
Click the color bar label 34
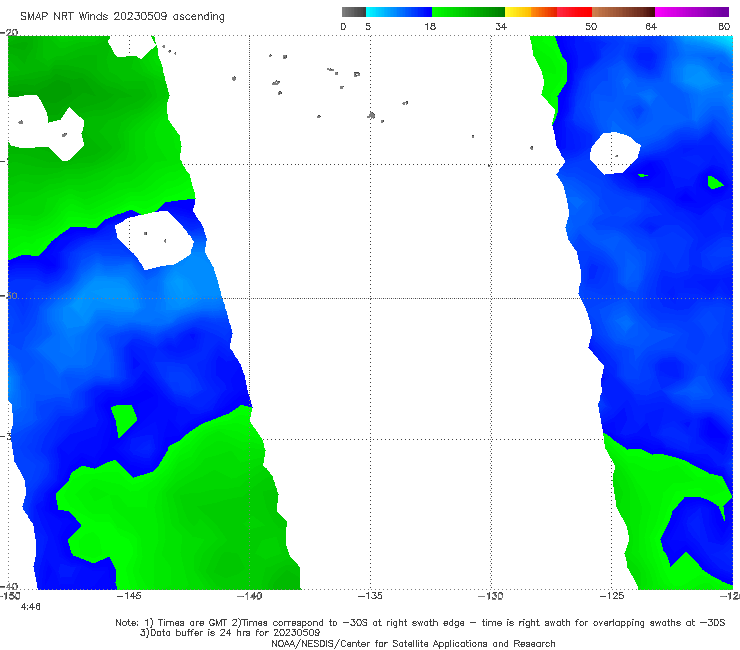click(501, 26)
